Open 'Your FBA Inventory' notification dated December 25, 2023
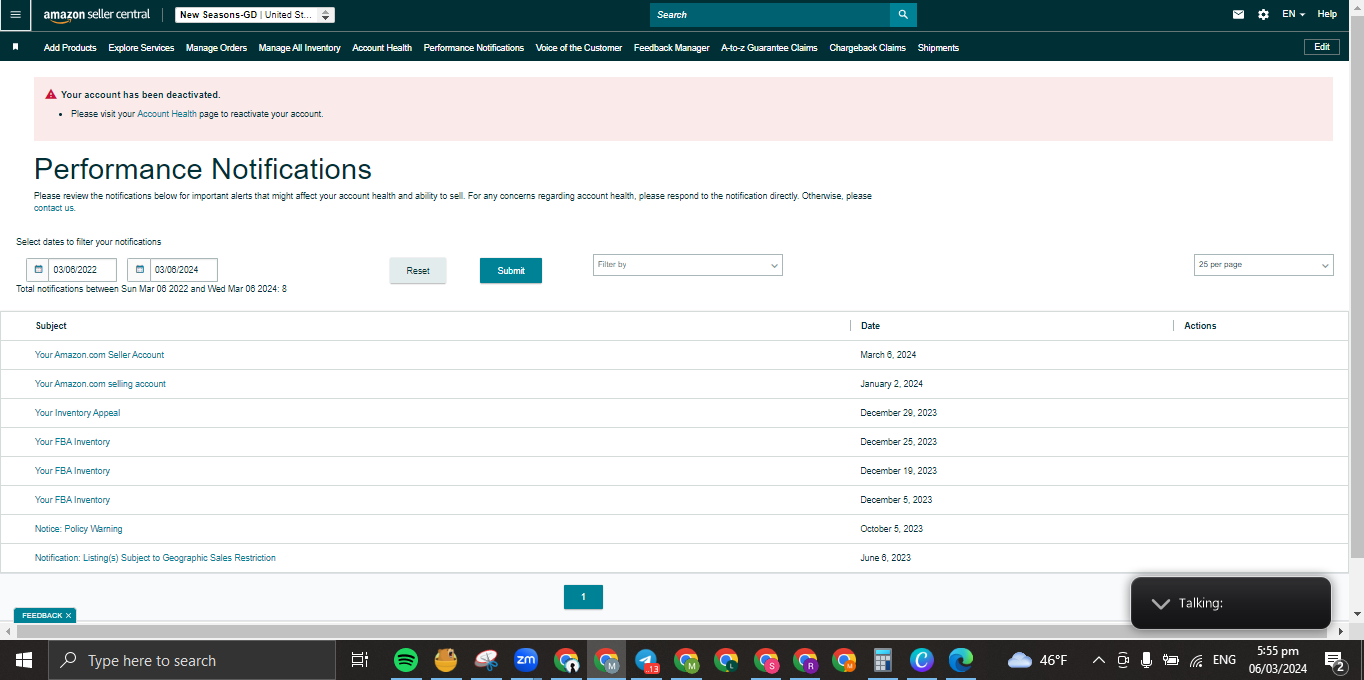1364x680 pixels. pyautogui.click(x=72, y=442)
